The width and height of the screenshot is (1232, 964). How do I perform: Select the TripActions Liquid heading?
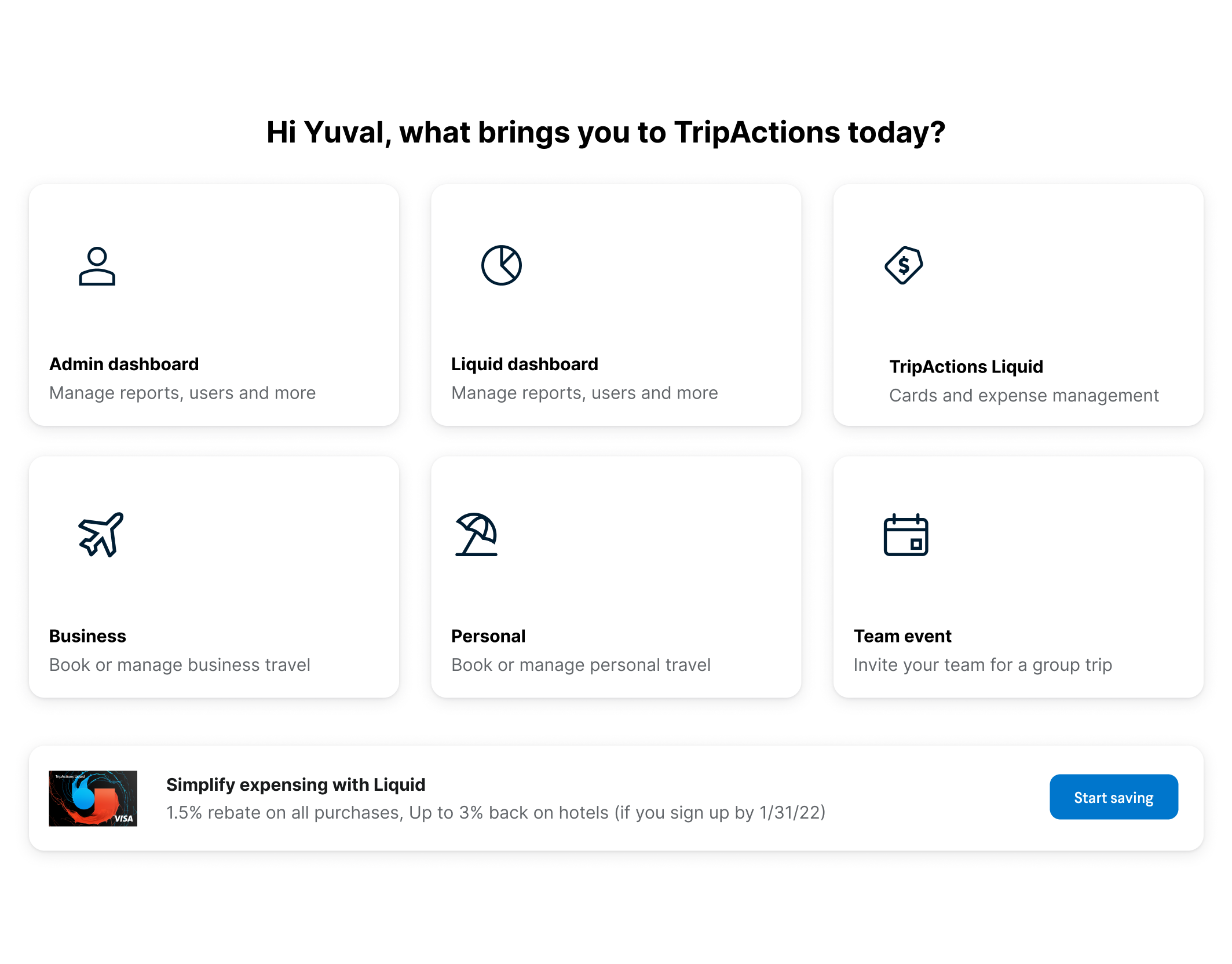point(966,367)
